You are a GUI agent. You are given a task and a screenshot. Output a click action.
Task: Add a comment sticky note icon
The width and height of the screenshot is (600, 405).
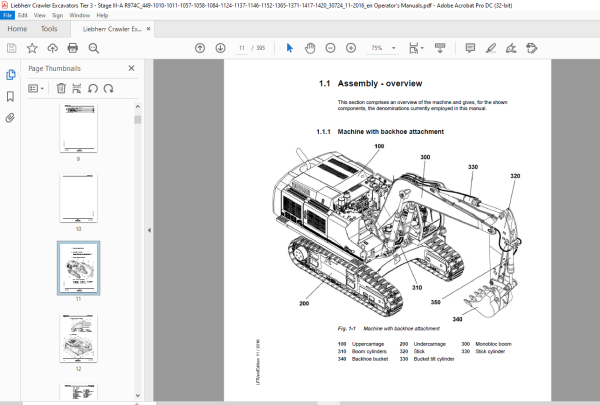470,48
